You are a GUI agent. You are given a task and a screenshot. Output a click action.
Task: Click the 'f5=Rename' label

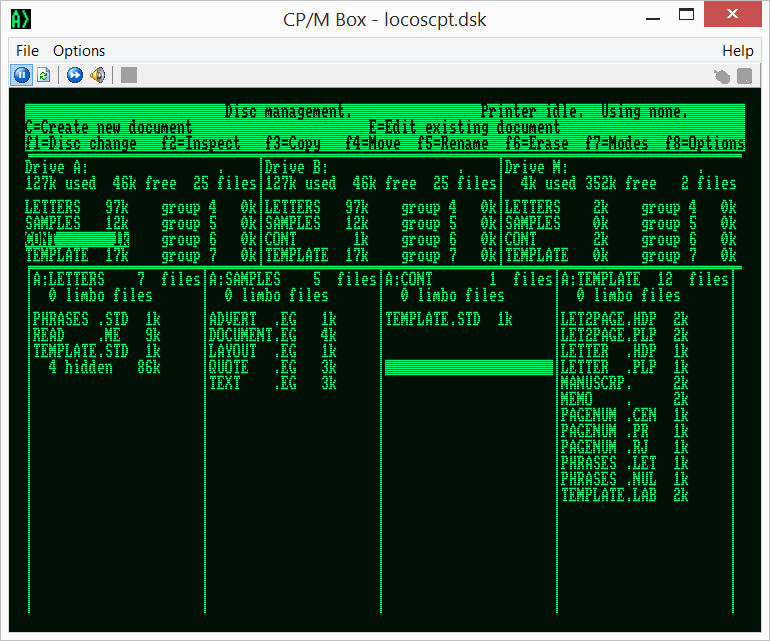452,143
